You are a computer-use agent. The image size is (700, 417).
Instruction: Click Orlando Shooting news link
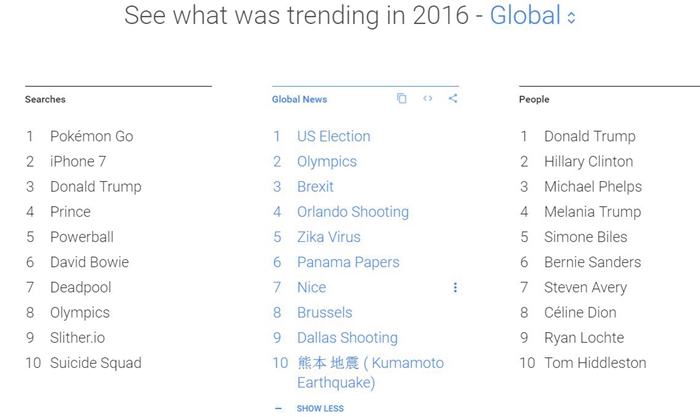point(352,212)
